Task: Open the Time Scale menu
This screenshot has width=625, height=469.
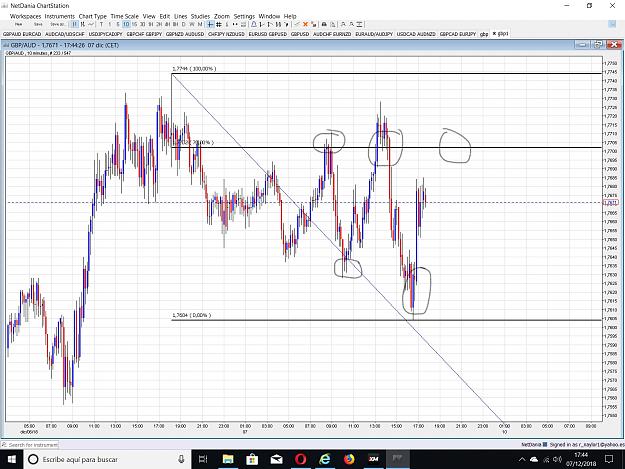Action: point(125,16)
